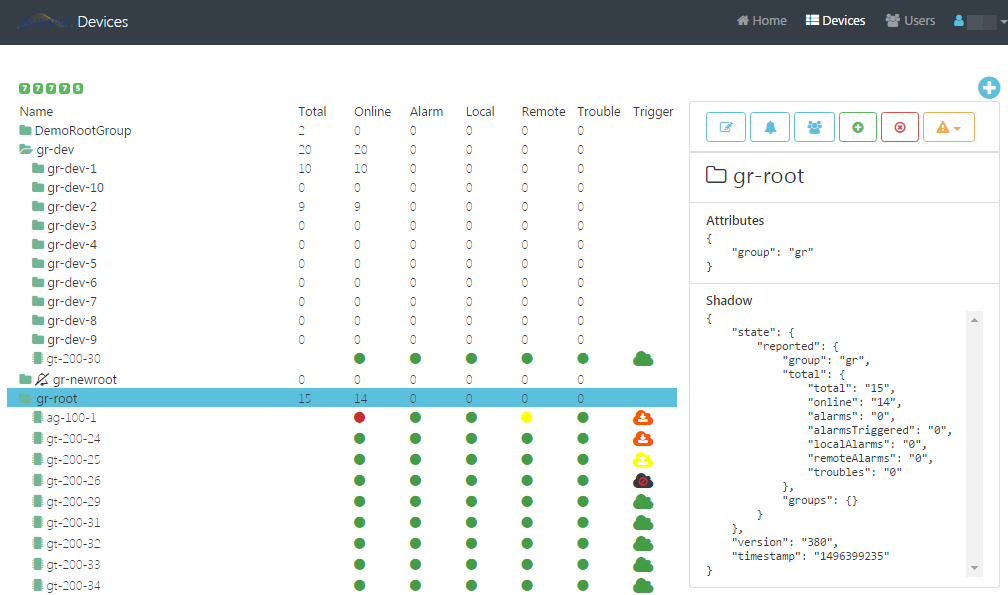Viewport: 1008px width, 595px height.
Task: Click the Name column header
Action: [36, 111]
